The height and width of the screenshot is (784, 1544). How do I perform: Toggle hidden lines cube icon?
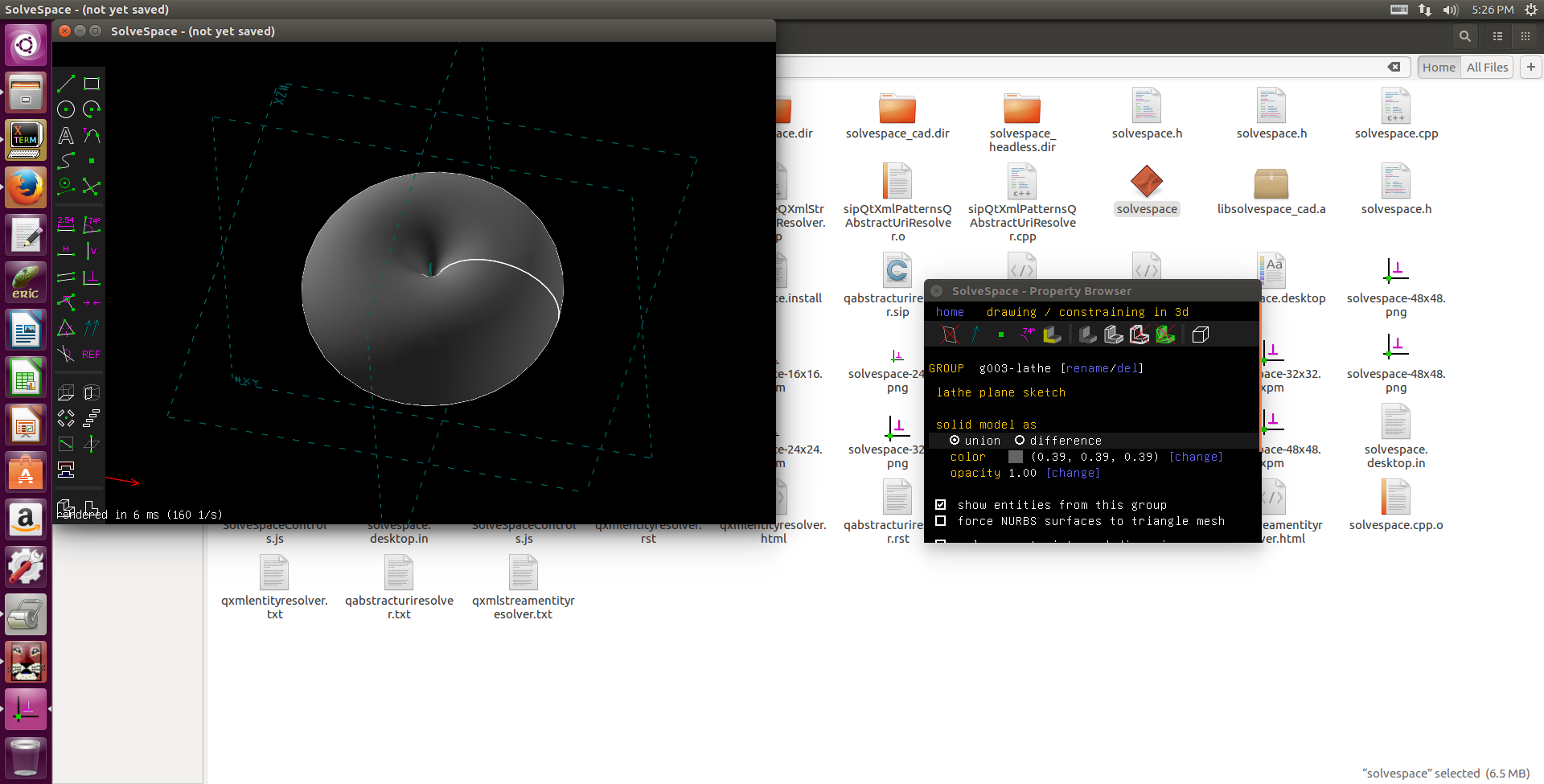pyautogui.click(x=1201, y=335)
